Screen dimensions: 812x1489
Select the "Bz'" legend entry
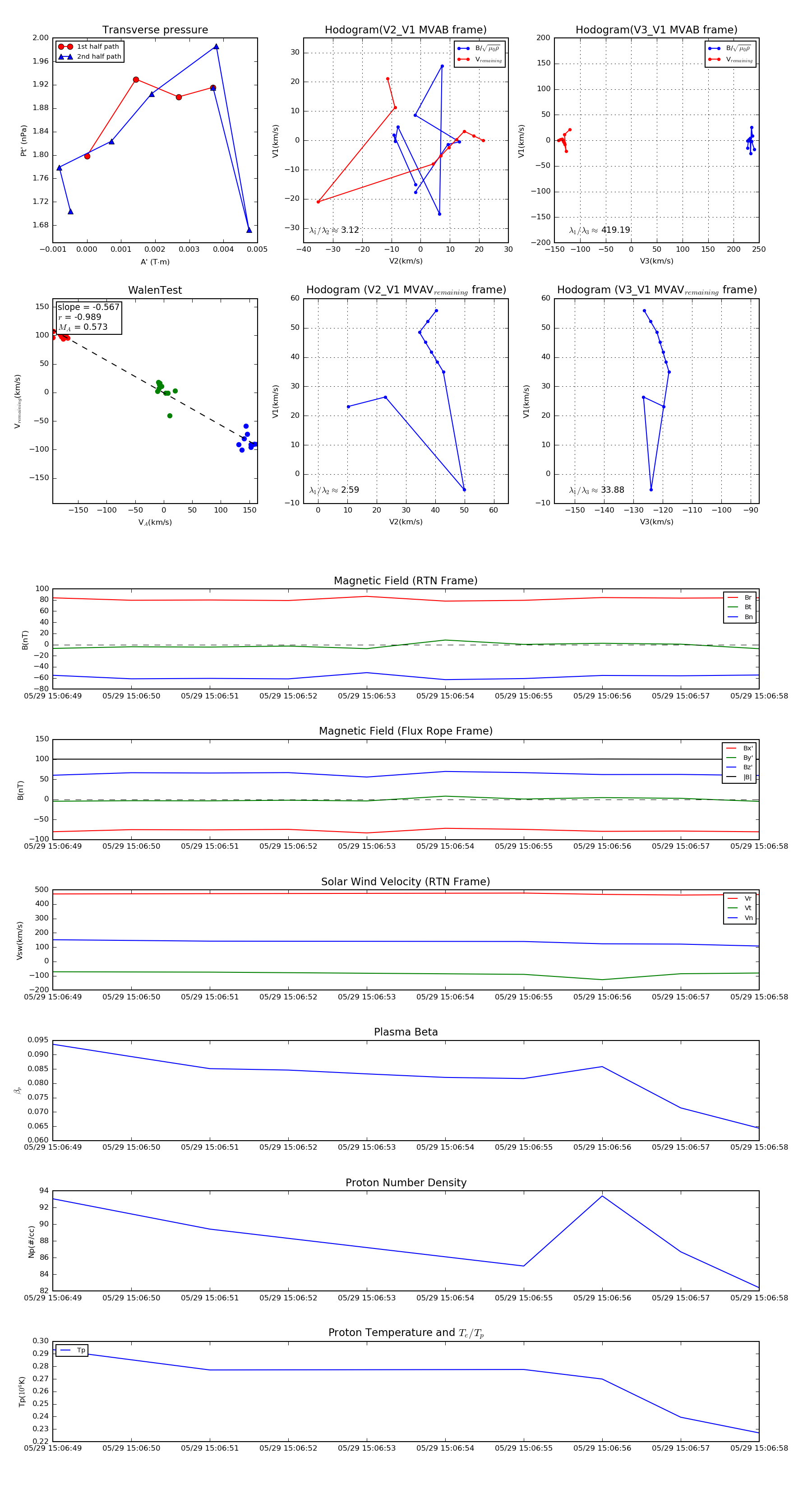pos(739,767)
